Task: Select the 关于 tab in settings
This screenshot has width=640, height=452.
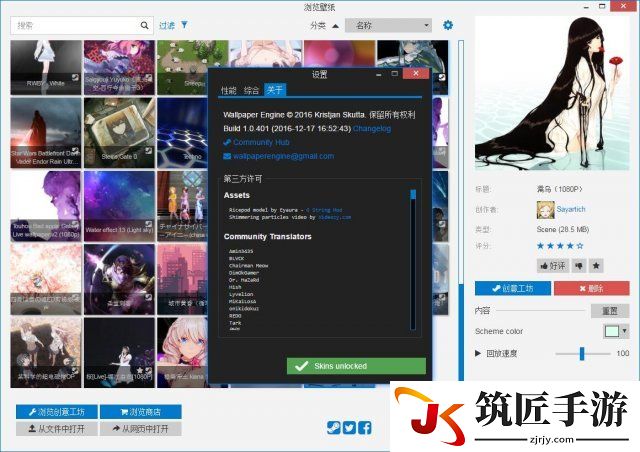Action: [x=275, y=90]
